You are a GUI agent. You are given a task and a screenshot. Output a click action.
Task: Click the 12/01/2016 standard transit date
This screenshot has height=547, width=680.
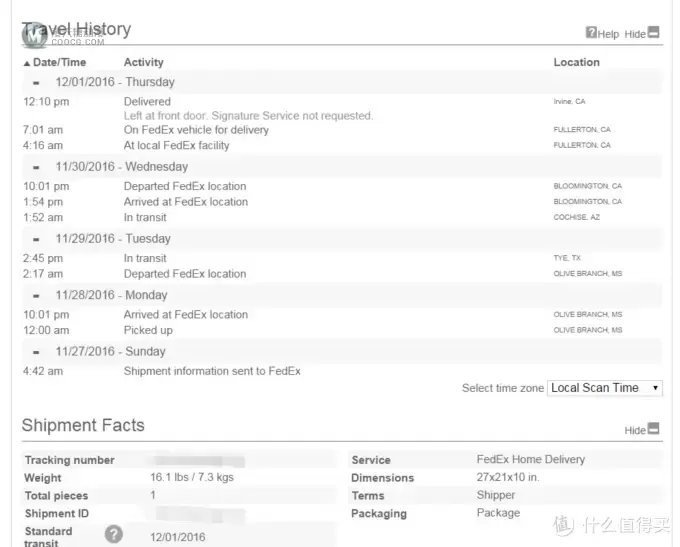click(x=178, y=537)
